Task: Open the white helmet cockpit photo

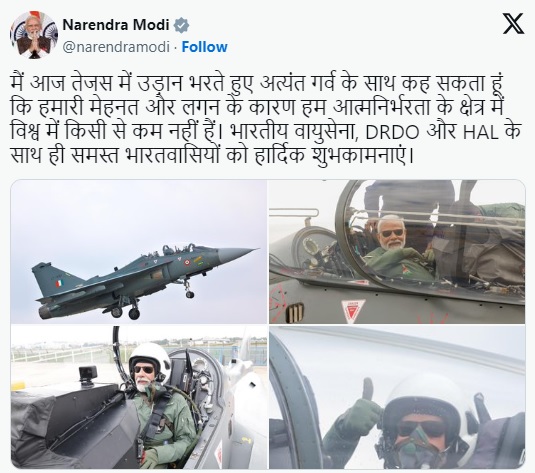Action: 139,397
